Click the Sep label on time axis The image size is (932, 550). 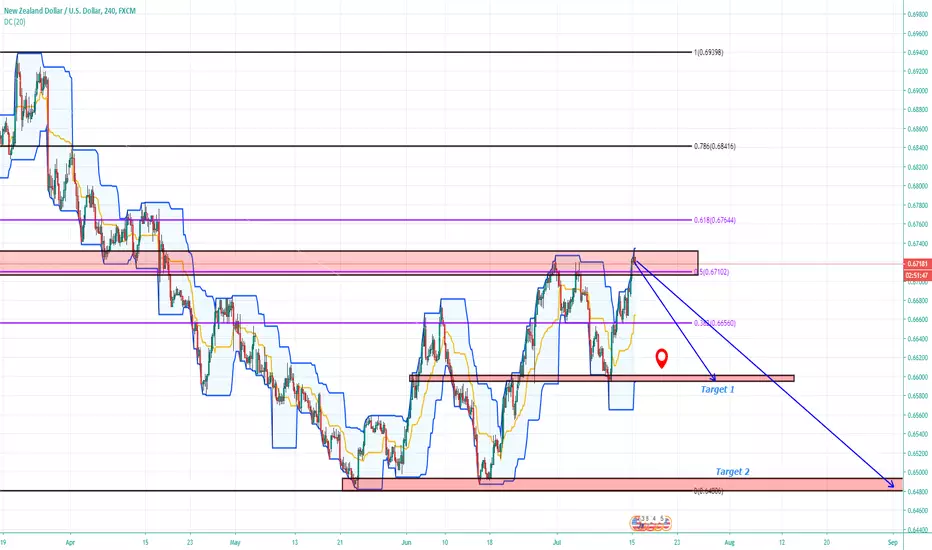click(892, 542)
